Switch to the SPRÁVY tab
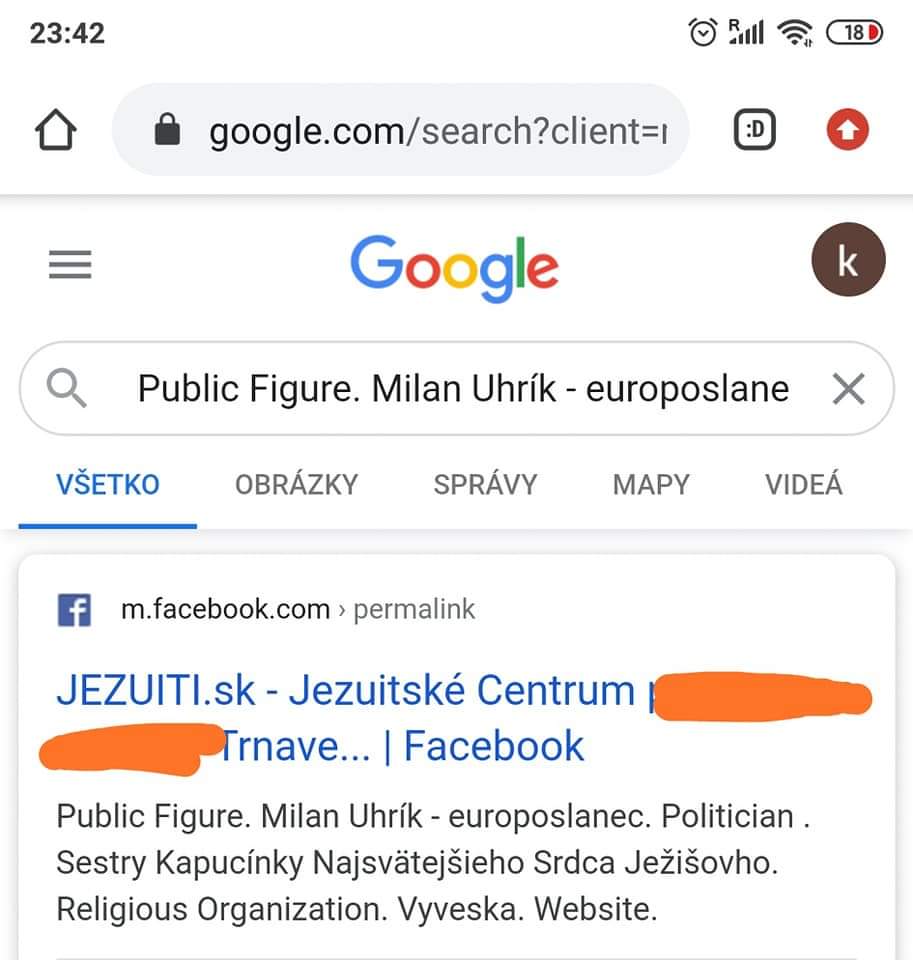The width and height of the screenshot is (913, 960). [x=485, y=485]
